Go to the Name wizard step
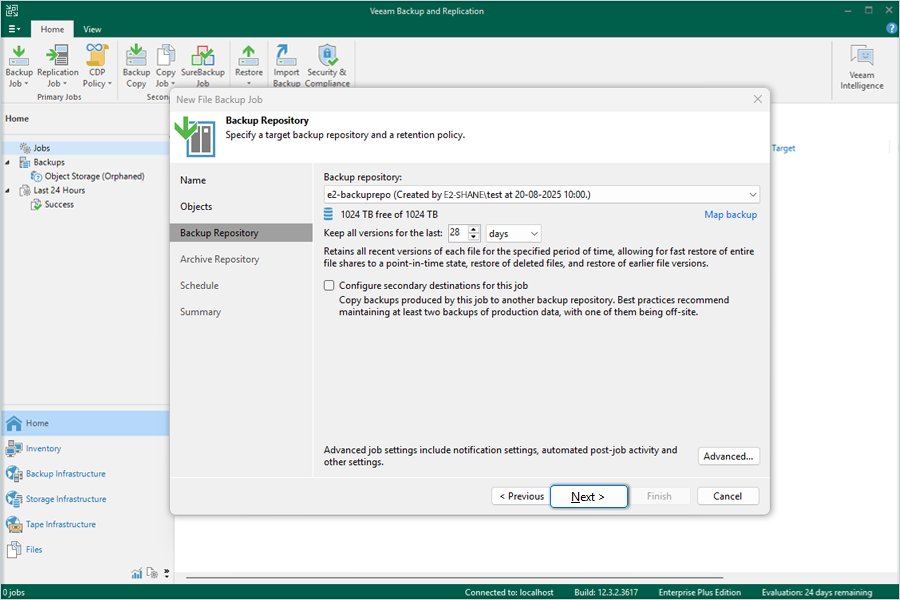The height and width of the screenshot is (600, 900). pyautogui.click(x=193, y=180)
